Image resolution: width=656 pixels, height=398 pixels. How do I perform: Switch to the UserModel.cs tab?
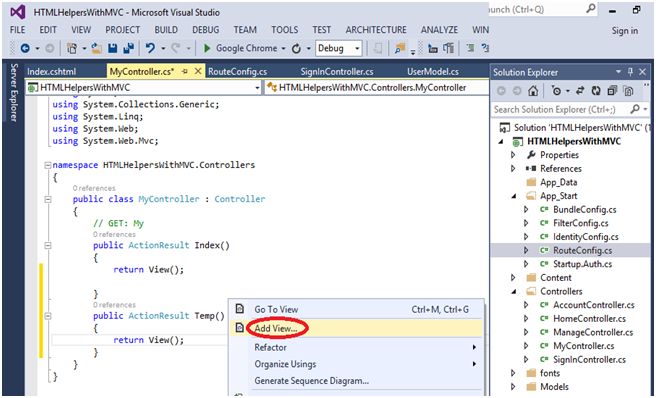pyautogui.click(x=433, y=72)
